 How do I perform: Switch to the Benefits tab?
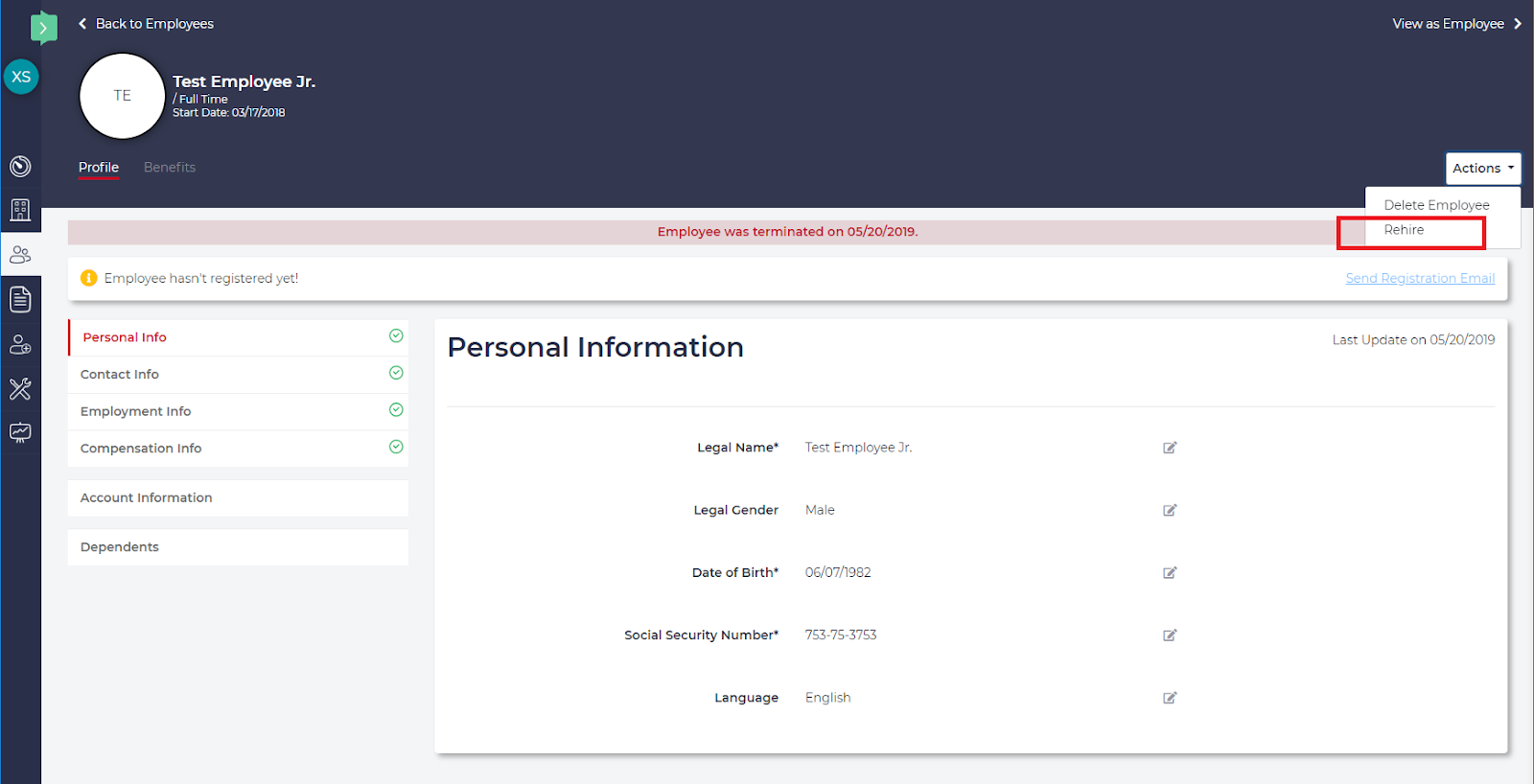170,167
